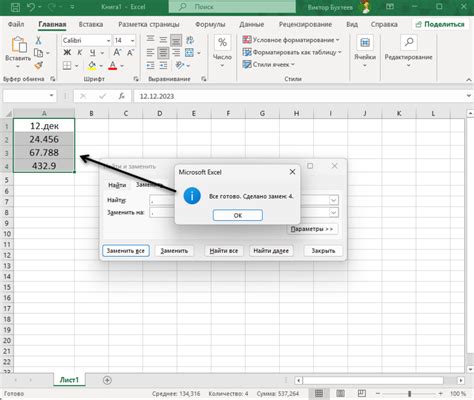Decrease font size with the small A icon
The height and width of the screenshot is (400, 474).
point(130,52)
